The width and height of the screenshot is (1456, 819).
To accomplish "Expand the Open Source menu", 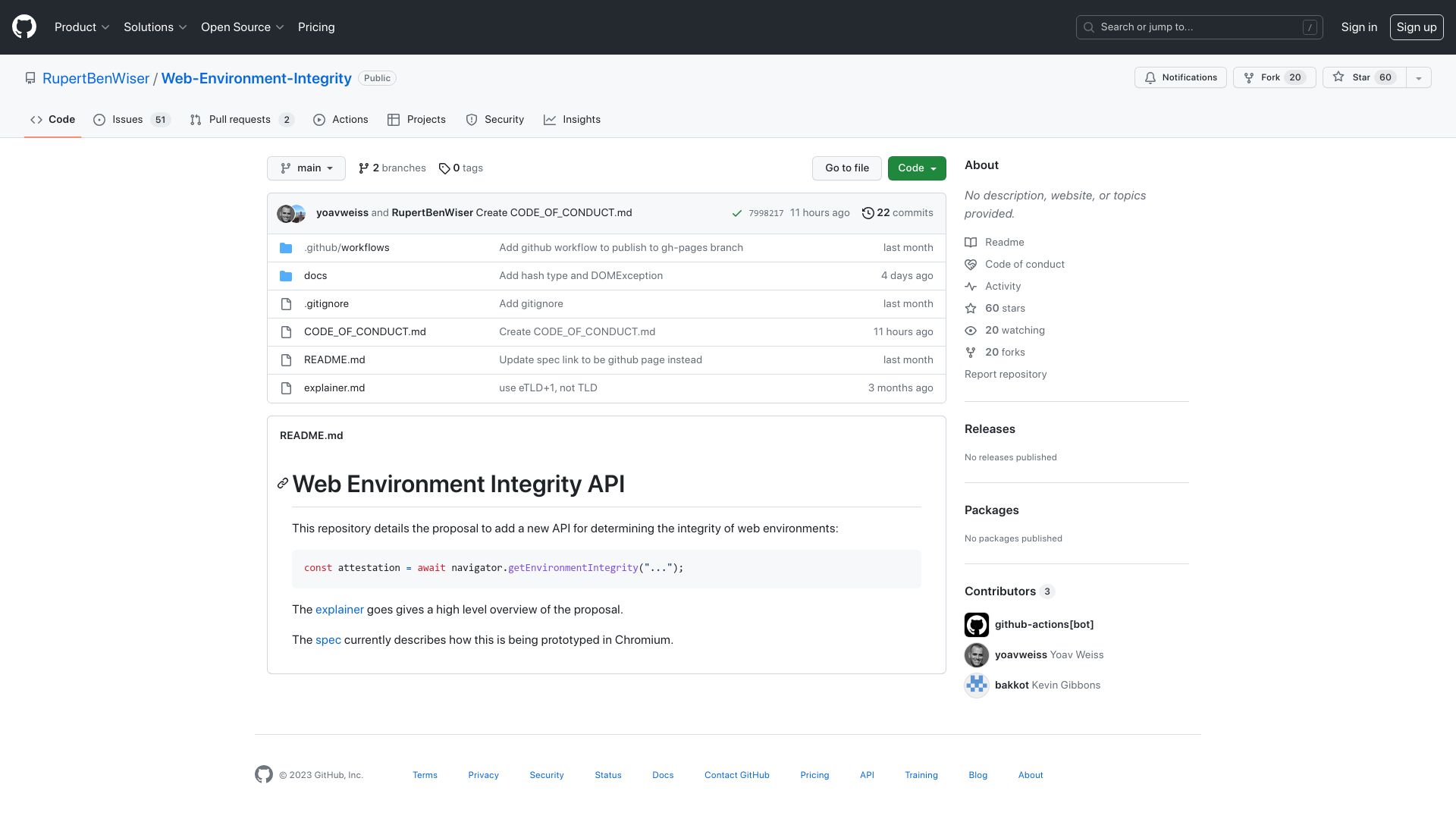I will click(243, 27).
